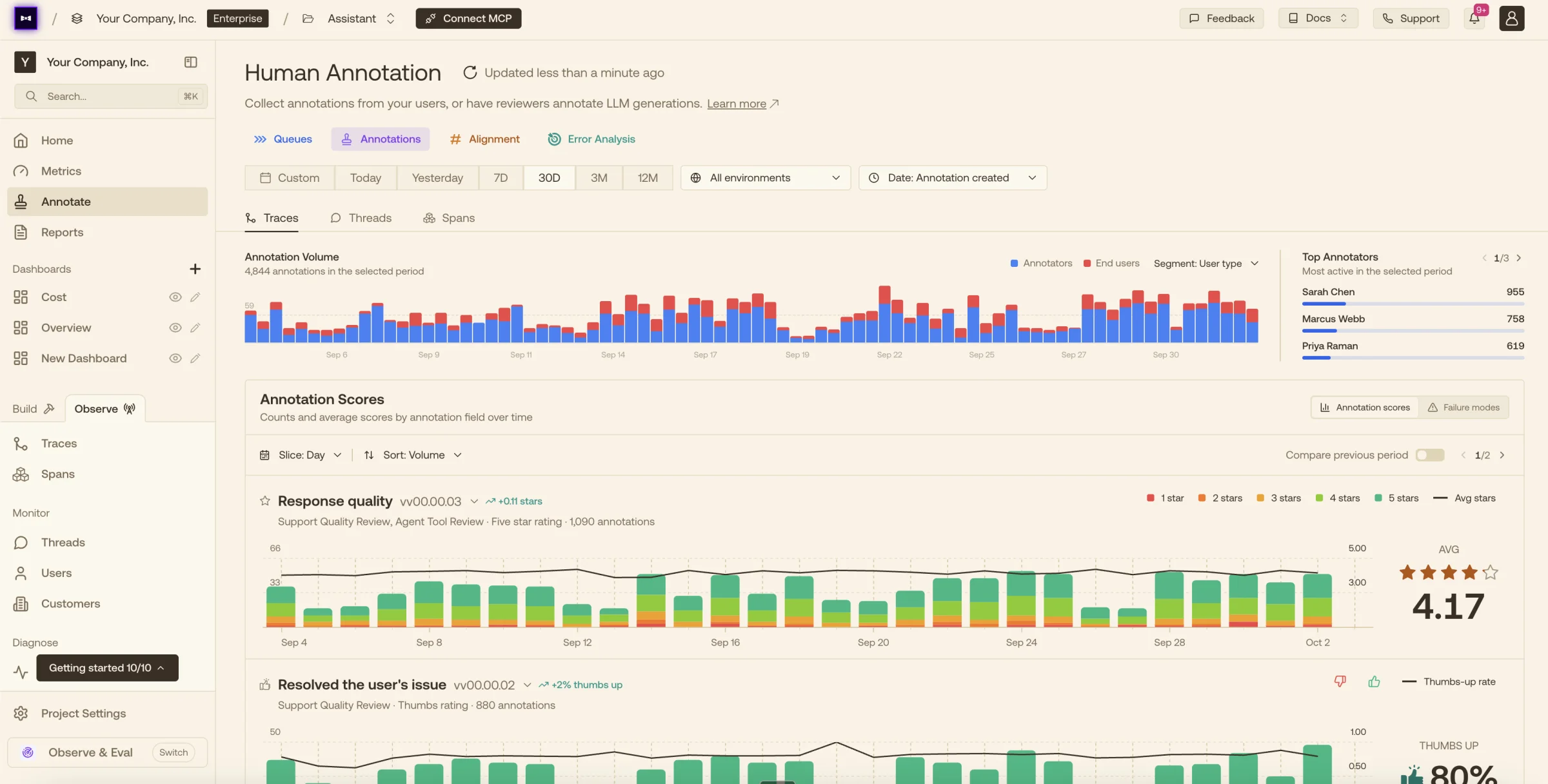Screen dimensions: 1548x784
Task: Select the Threads sub-tab
Action: [361, 218]
